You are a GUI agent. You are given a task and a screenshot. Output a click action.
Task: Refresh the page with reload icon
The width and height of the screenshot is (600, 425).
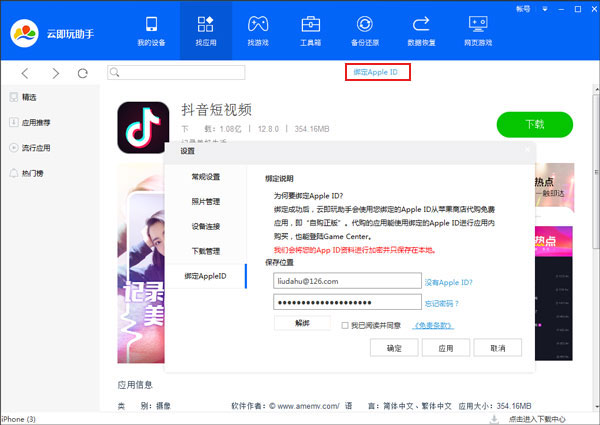(83, 73)
